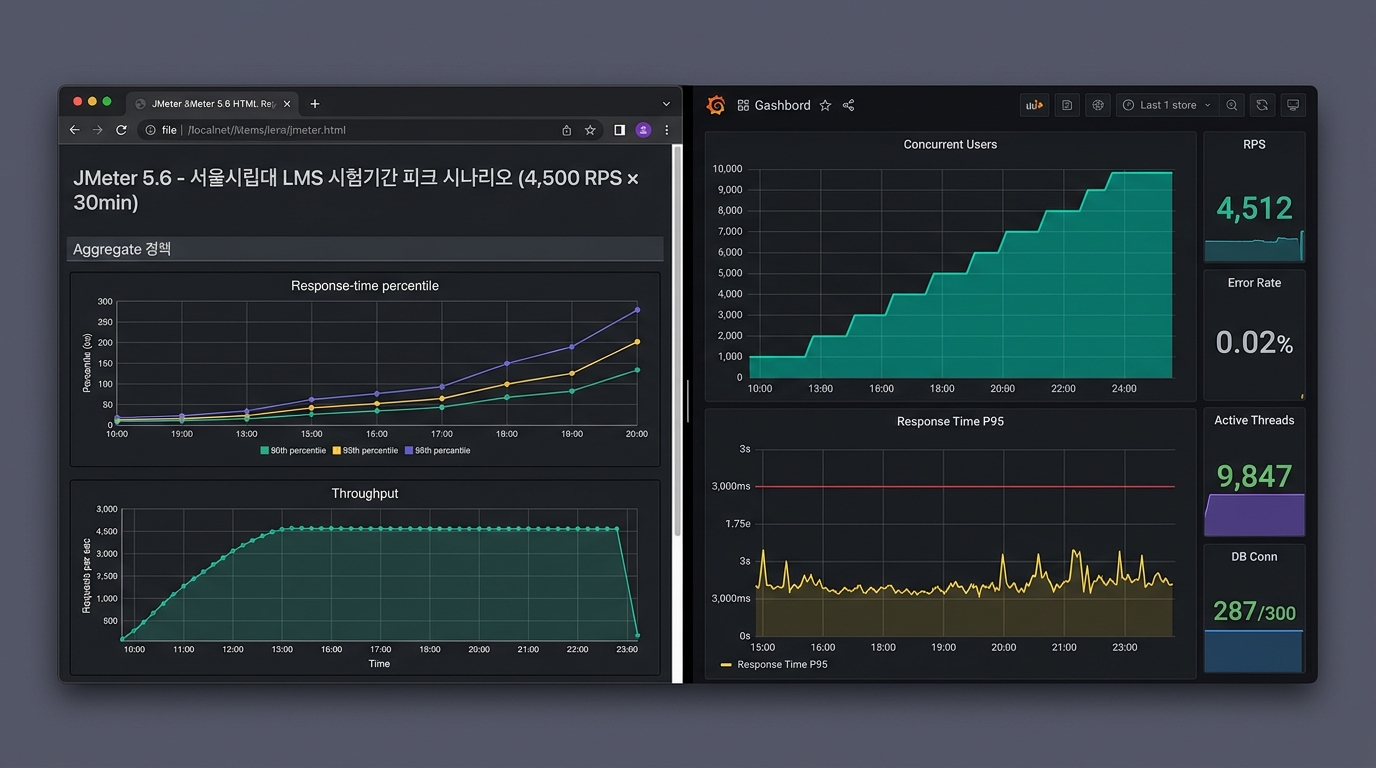
Task: Open the file info icon in the address bar
Action: point(150,130)
